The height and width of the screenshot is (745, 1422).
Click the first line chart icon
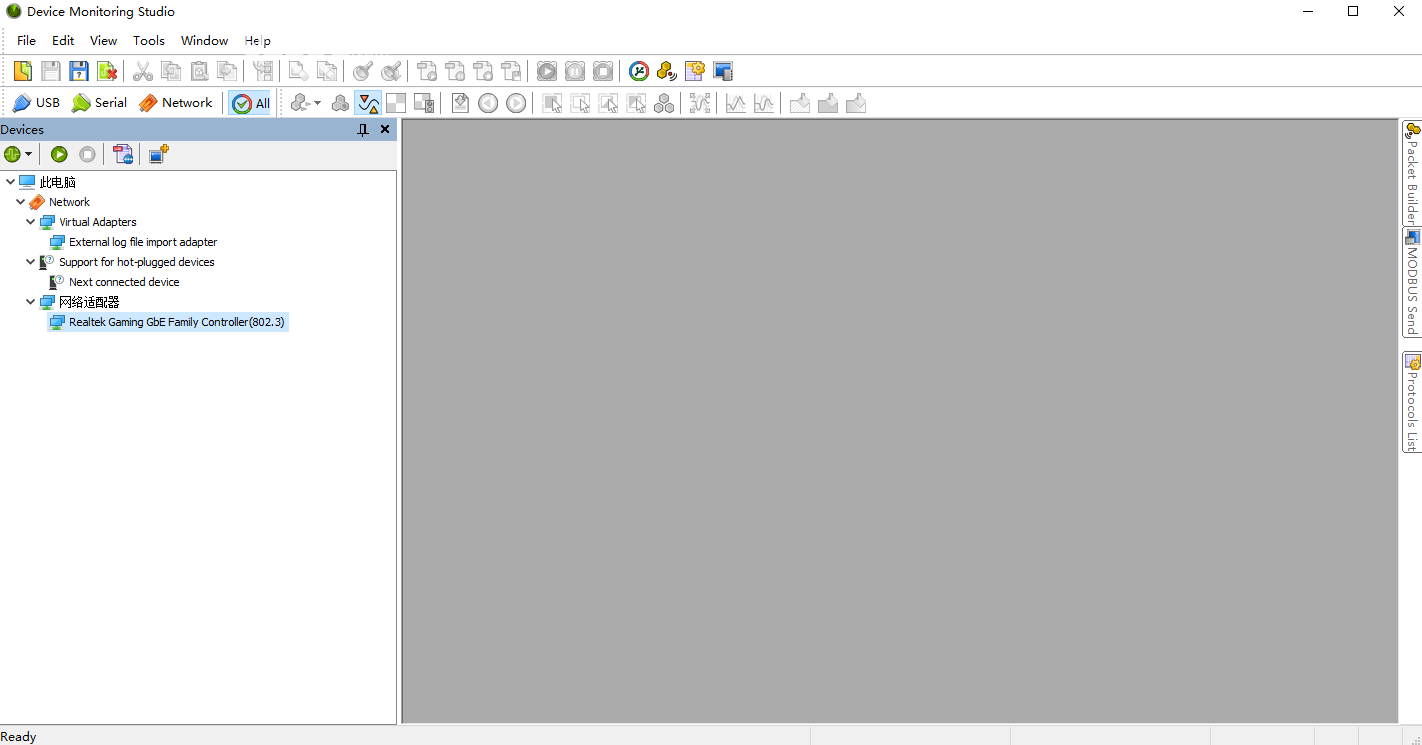[x=736, y=103]
